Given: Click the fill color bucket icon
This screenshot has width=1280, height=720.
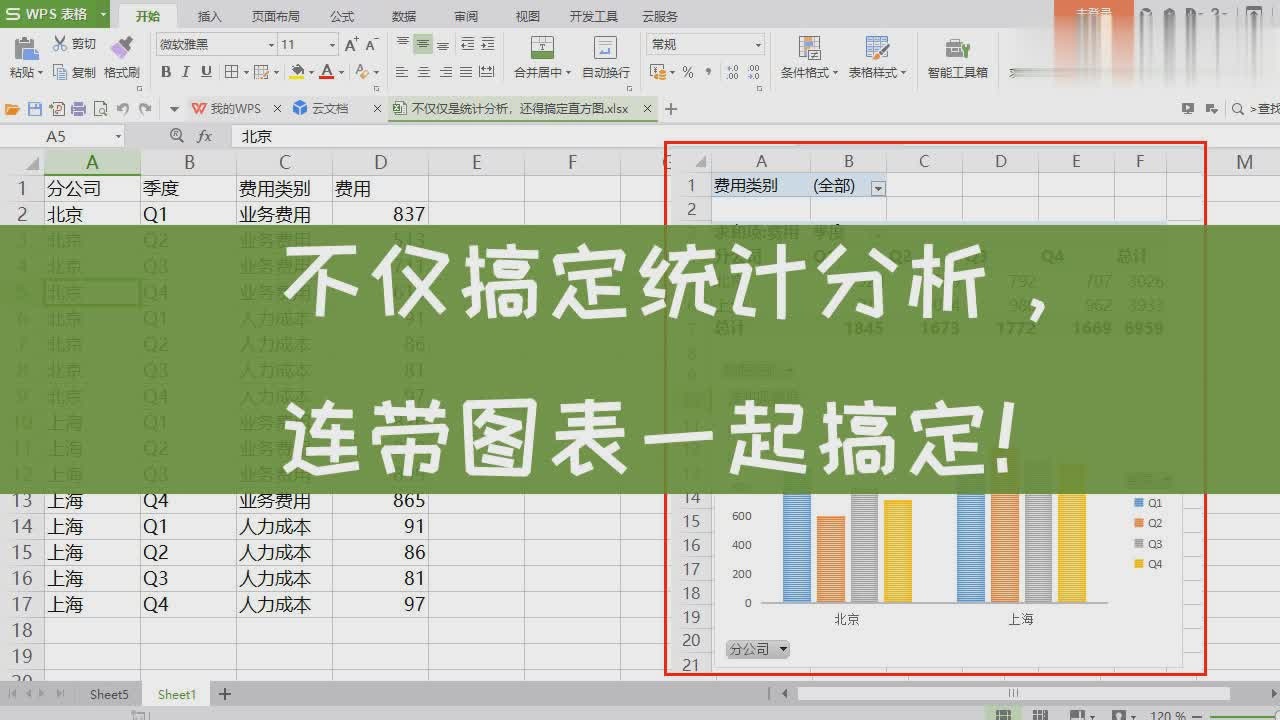Looking at the screenshot, I should (297, 72).
